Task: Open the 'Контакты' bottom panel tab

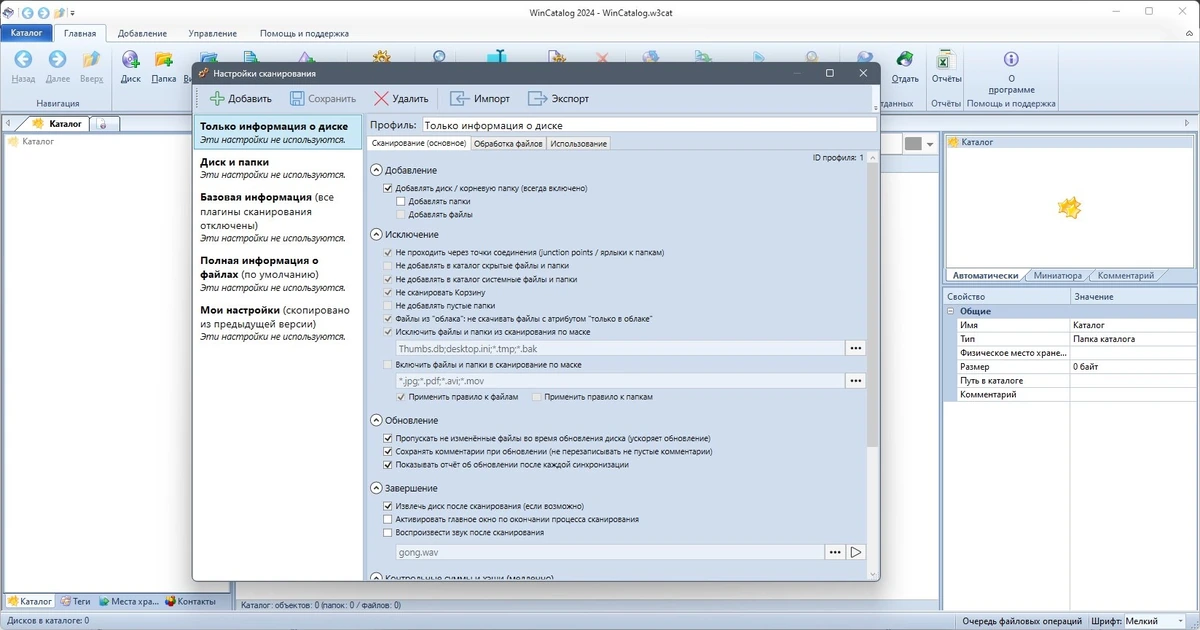Action: [x=190, y=601]
